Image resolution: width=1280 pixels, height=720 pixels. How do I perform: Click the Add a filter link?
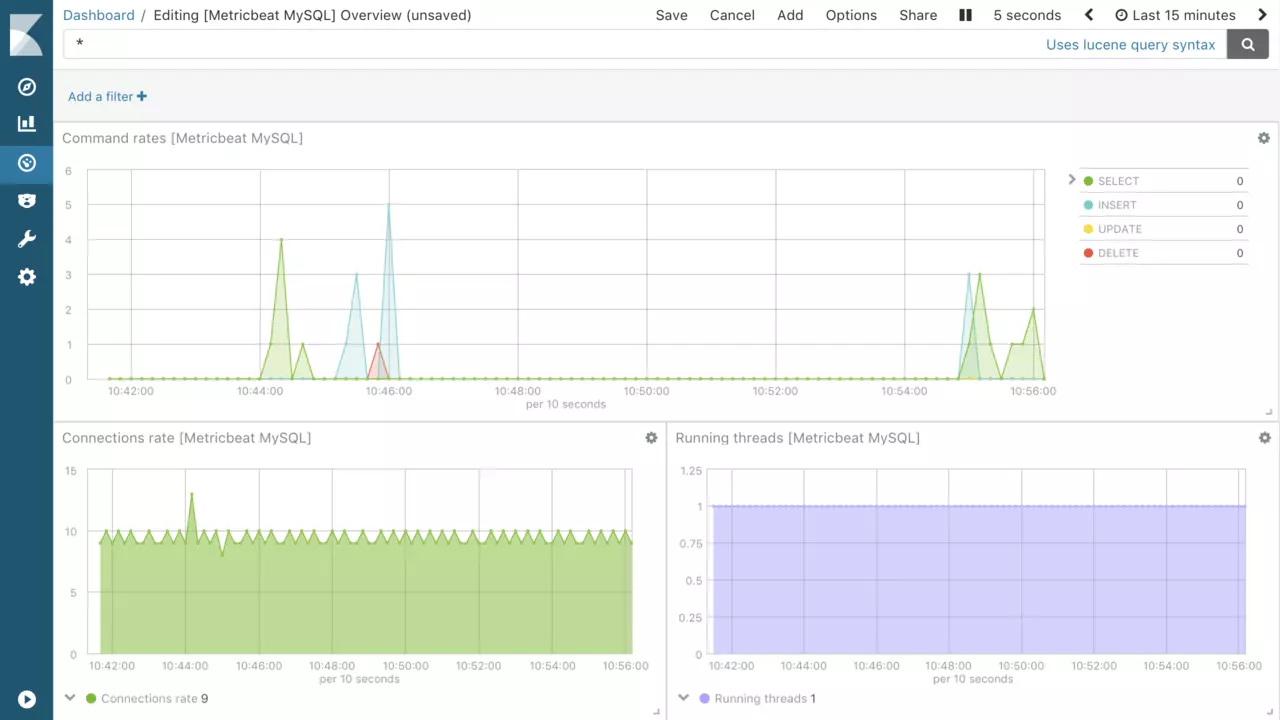pos(107,97)
